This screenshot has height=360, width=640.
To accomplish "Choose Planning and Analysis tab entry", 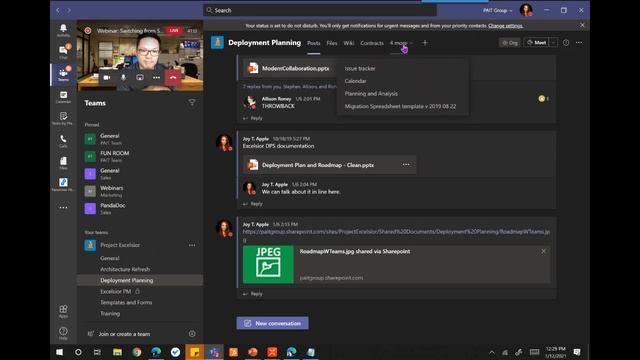I will [x=371, y=93].
